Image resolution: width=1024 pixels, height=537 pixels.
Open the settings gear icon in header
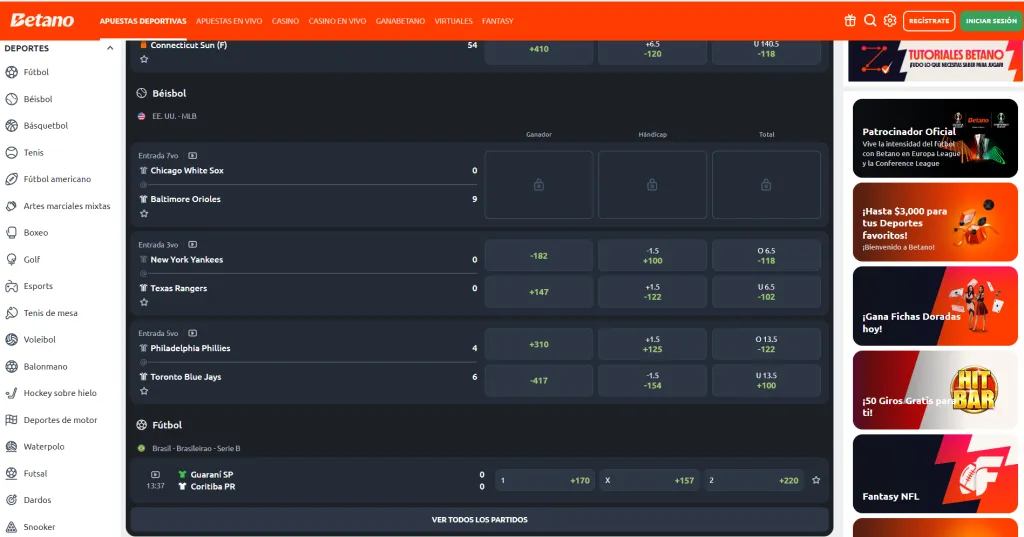pos(889,20)
